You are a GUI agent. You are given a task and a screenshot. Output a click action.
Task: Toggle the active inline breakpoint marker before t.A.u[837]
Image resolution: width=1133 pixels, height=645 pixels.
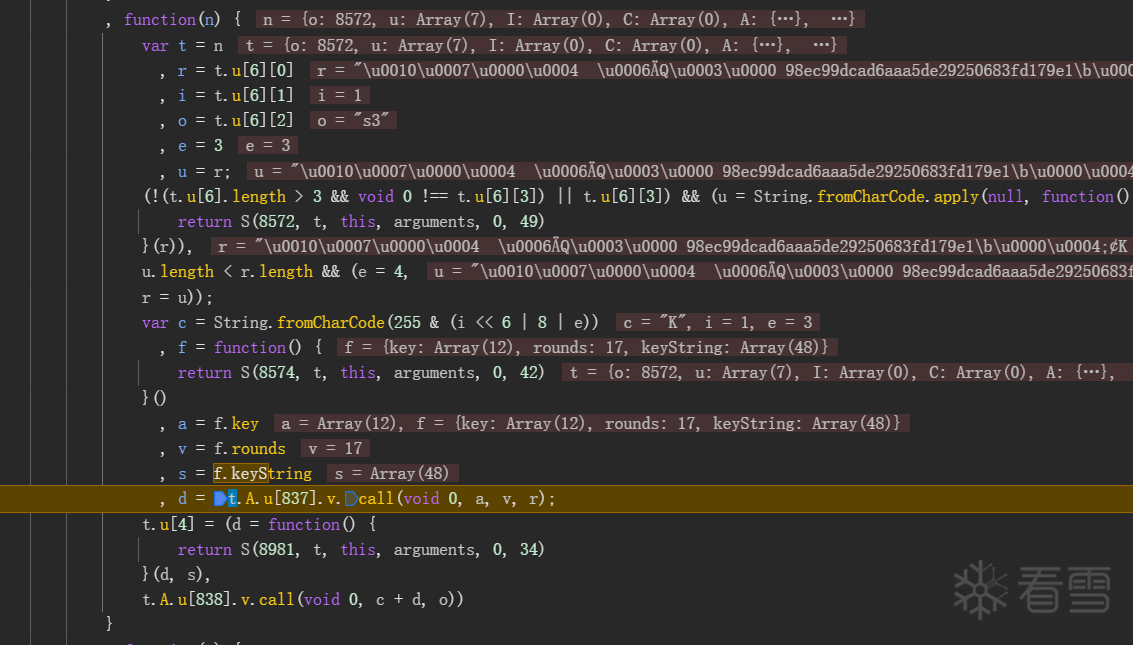pos(220,499)
